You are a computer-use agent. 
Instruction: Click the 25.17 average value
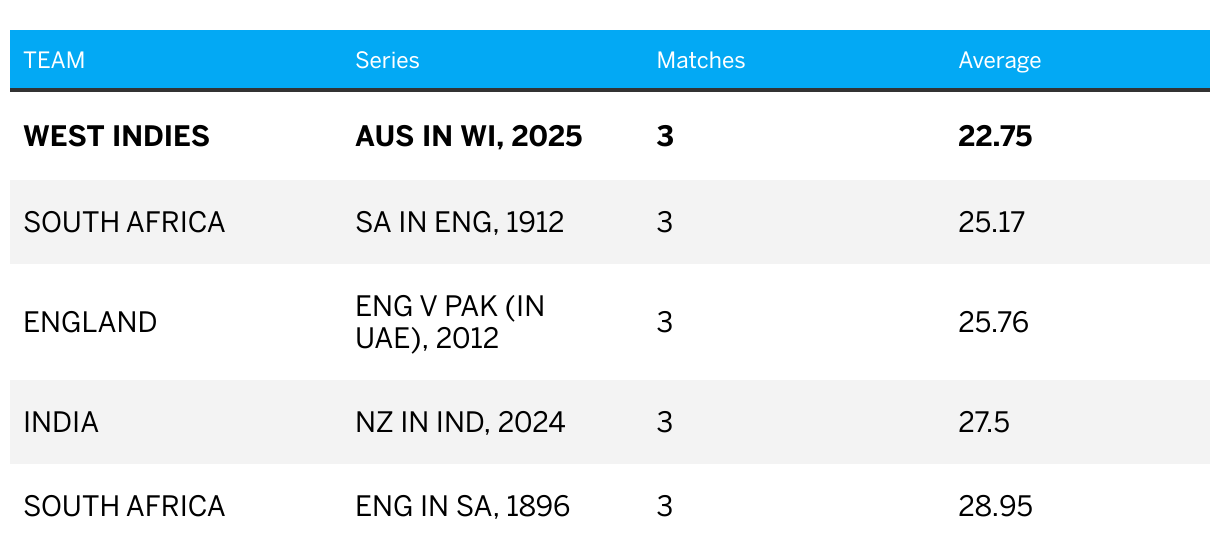click(x=992, y=222)
